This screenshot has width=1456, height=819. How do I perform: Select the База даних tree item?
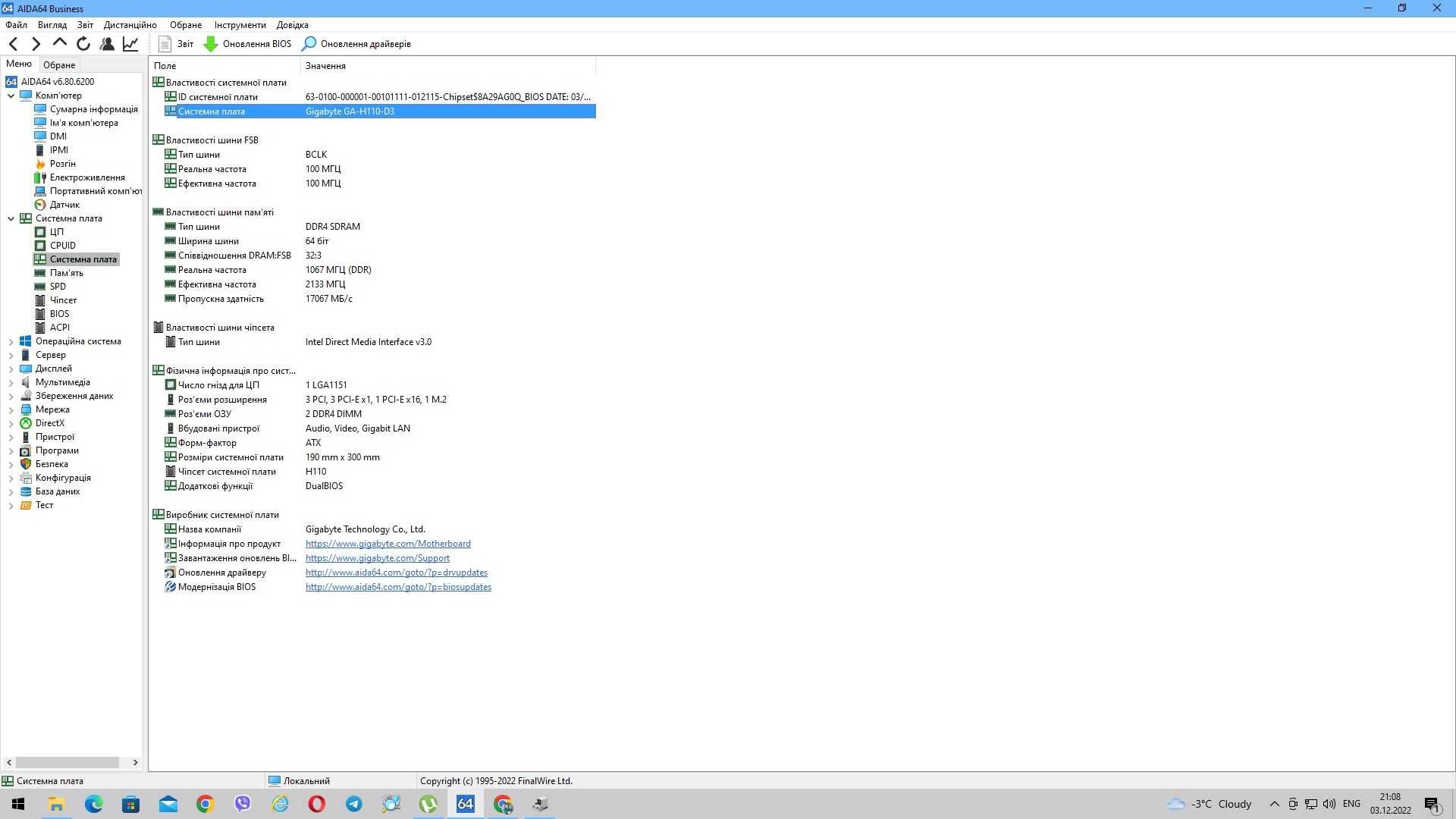[58, 491]
